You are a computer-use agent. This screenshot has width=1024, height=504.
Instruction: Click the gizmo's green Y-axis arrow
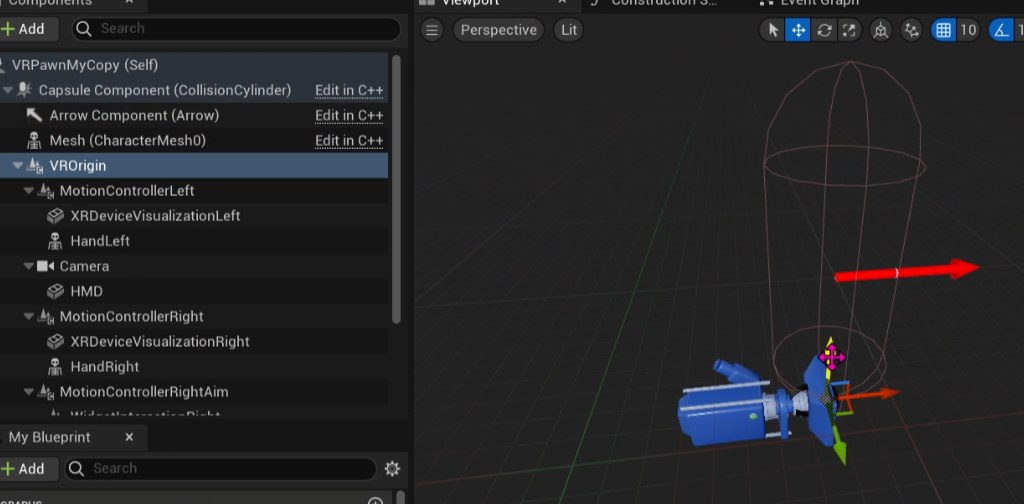click(x=839, y=452)
